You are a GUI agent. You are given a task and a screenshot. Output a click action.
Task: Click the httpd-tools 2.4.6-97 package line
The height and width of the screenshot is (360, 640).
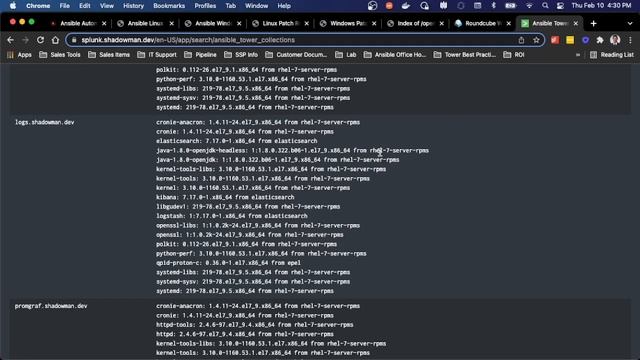[x=255, y=324]
